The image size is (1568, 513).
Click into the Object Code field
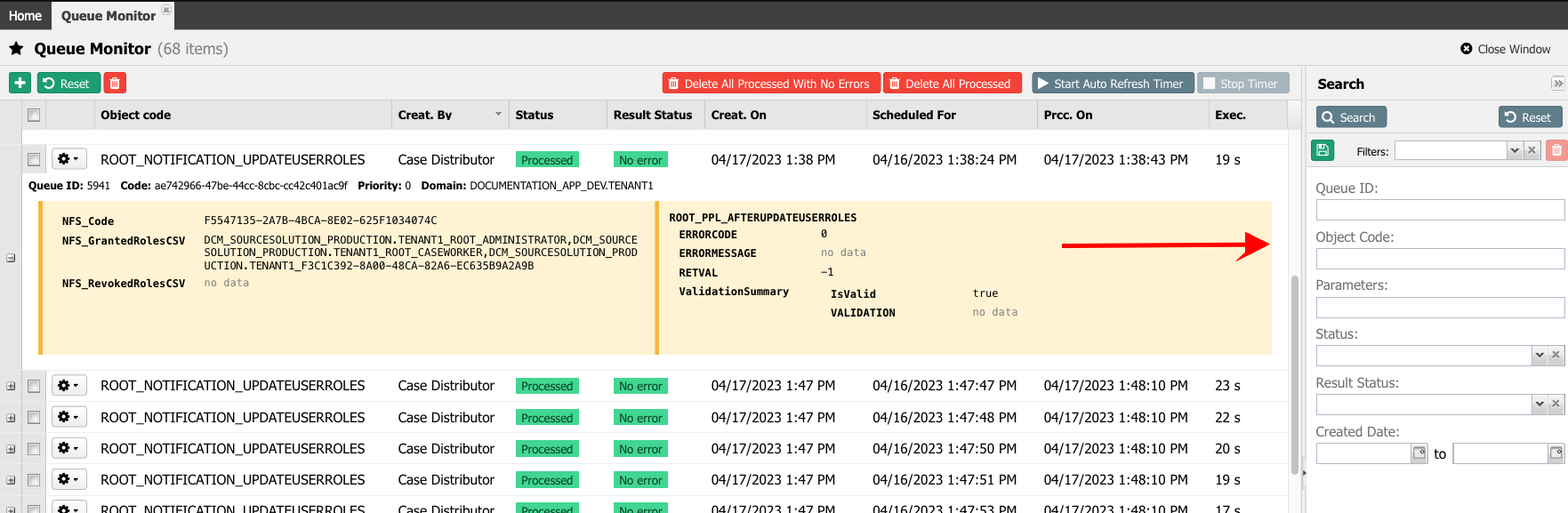(x=1440, y=259)
